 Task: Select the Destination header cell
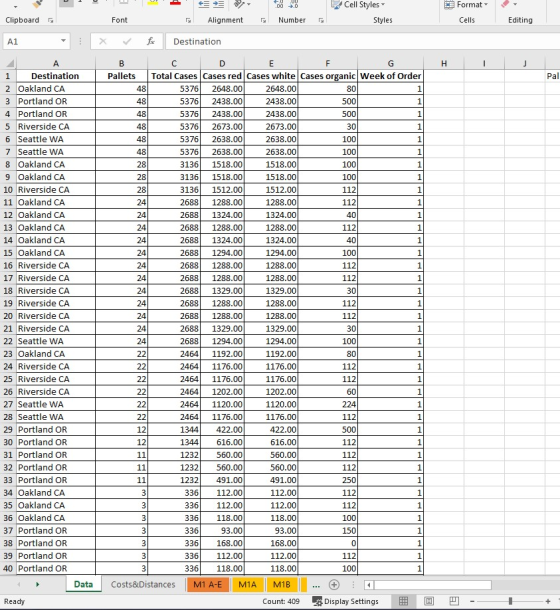[56, 76]
